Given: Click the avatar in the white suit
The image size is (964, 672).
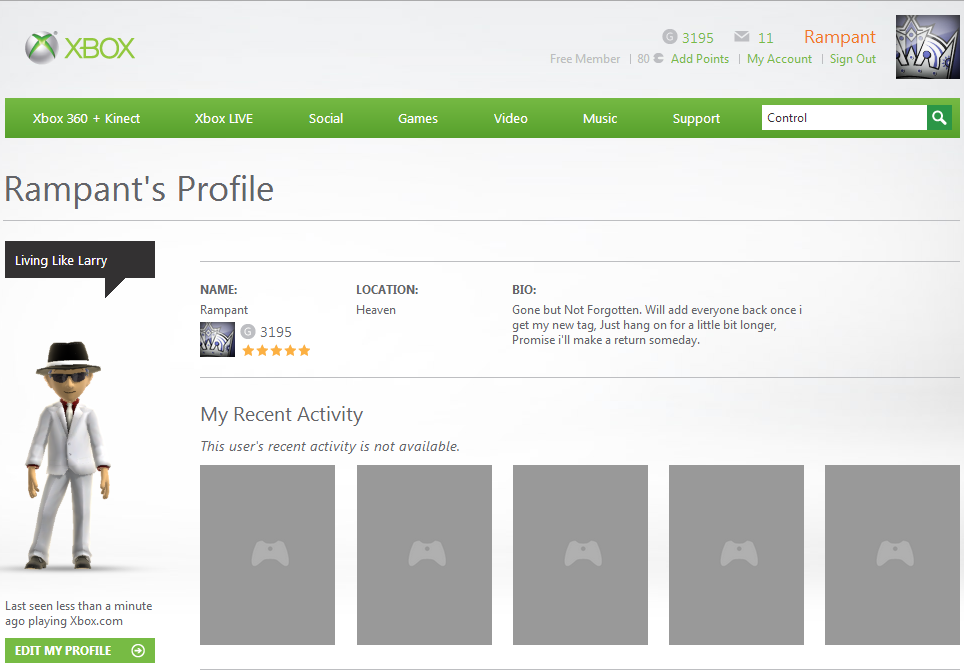Looking at the screenshot, I should (68, 455).
